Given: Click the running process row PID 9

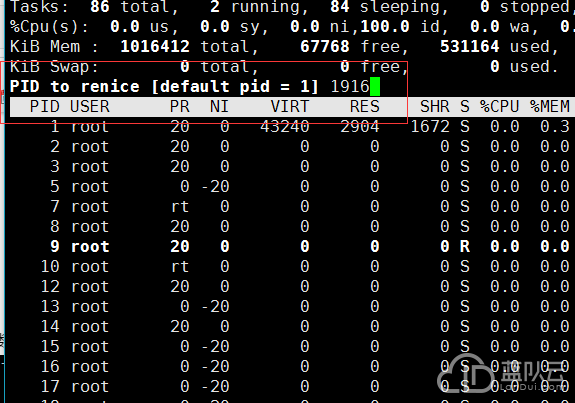Looking at the screenshot, I should pos(290,246).
